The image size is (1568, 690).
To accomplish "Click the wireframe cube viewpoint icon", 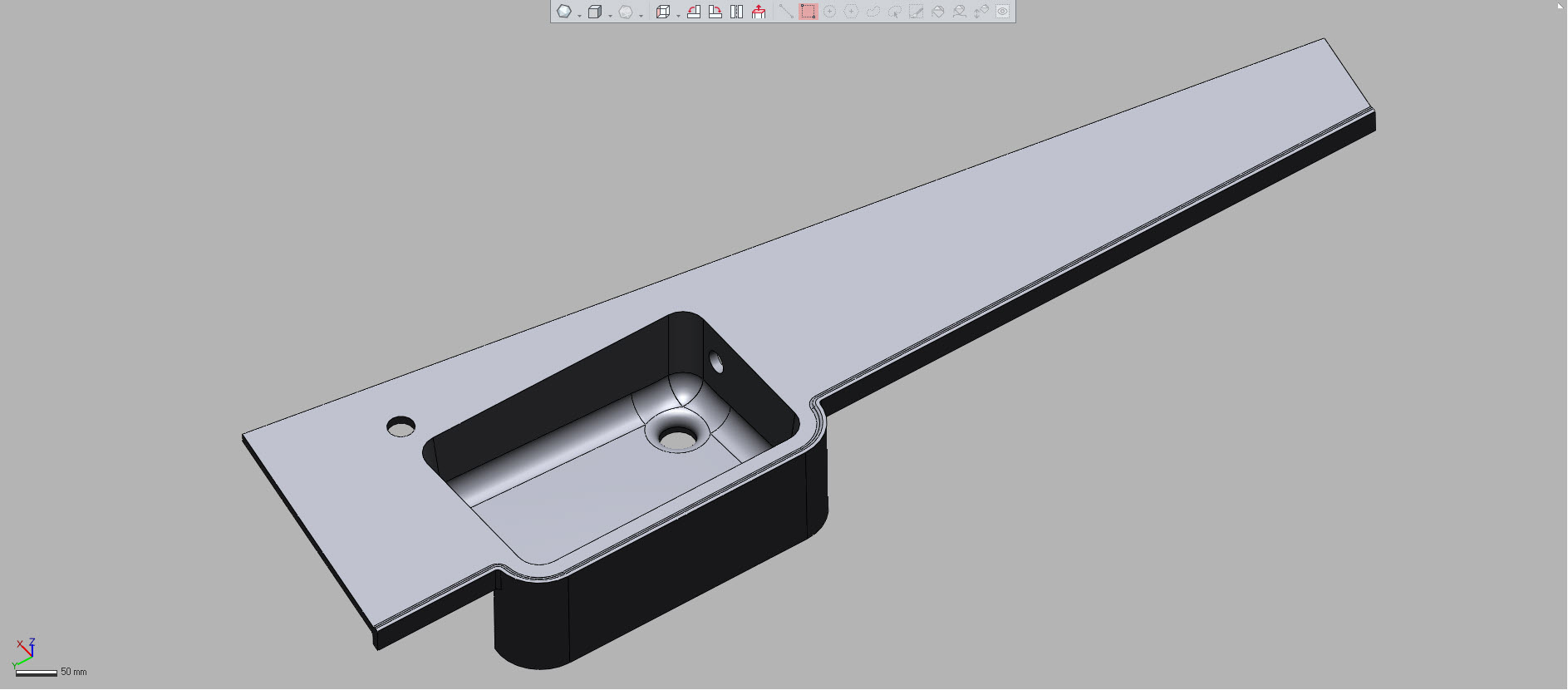I will point(663,12).
